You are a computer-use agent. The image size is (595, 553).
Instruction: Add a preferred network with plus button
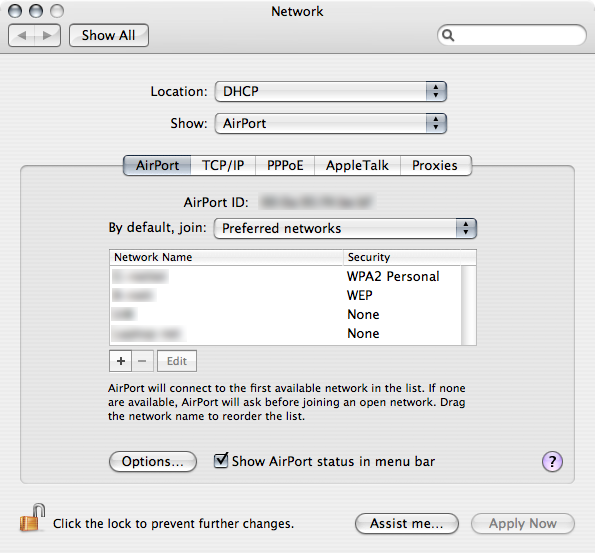point(121,361)
